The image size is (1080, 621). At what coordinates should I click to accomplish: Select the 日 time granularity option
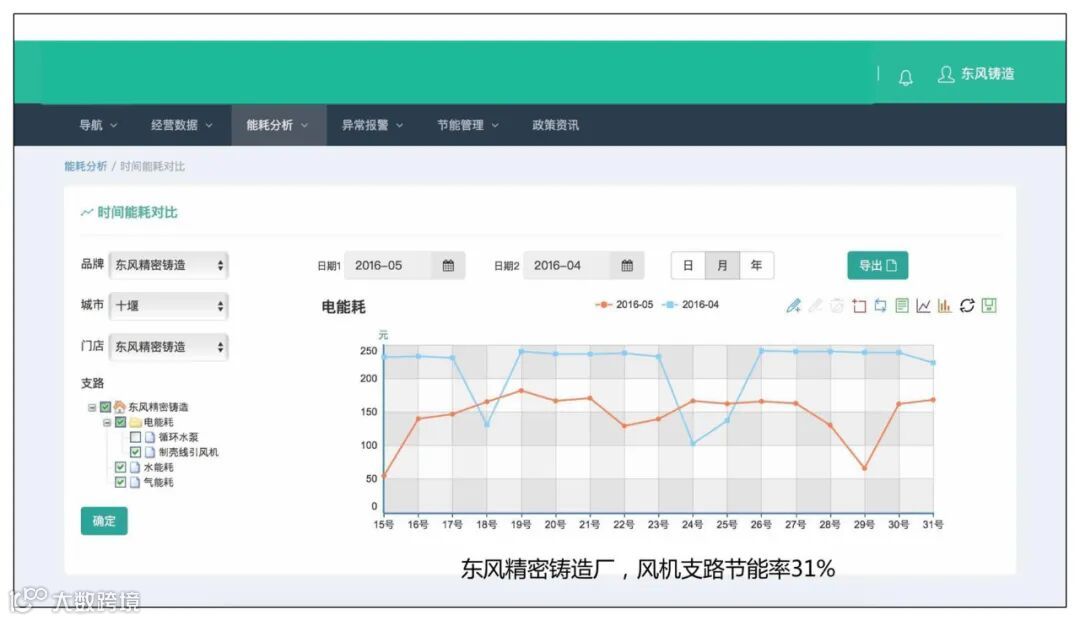[688, 266]
